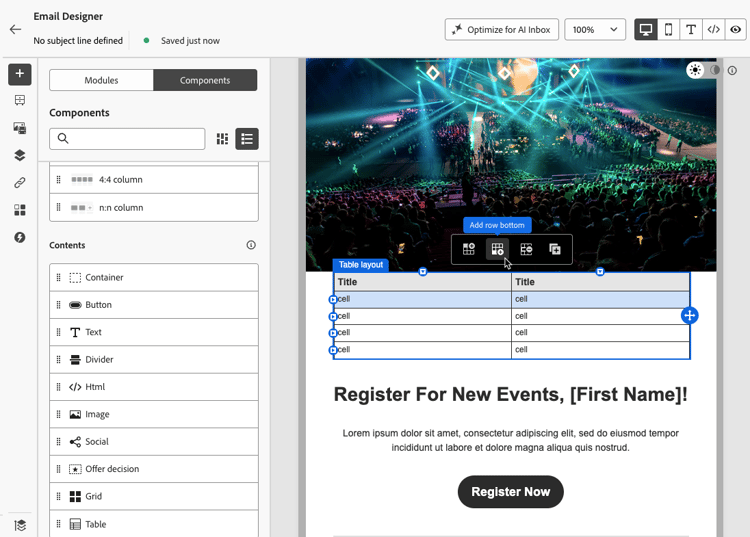Click the plus Add icon in sidebar
The width and height of the screenshot is (750, 537).
tap(20, 74)
